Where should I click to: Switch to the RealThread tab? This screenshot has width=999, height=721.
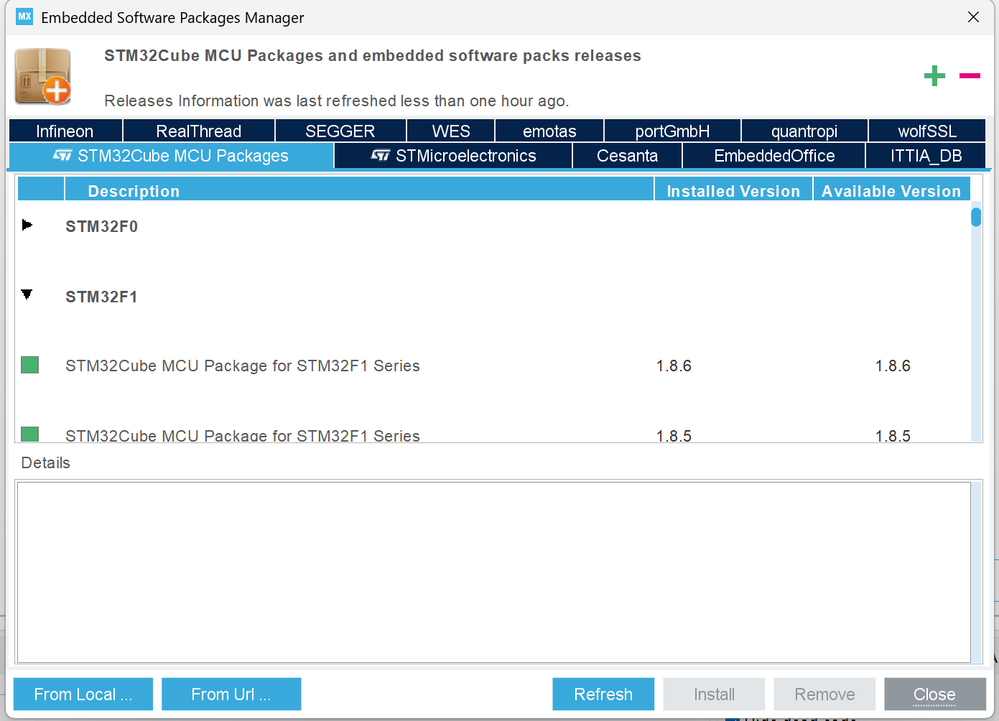tap(199, 131)
